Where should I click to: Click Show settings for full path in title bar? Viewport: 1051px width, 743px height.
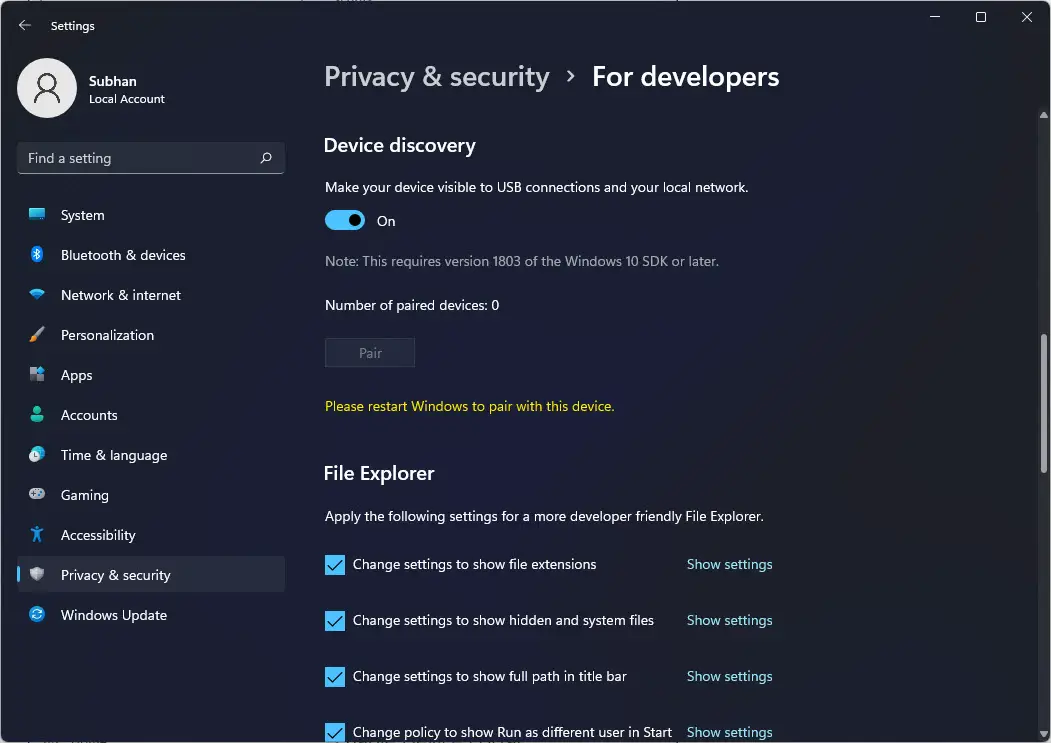(729, 677)
